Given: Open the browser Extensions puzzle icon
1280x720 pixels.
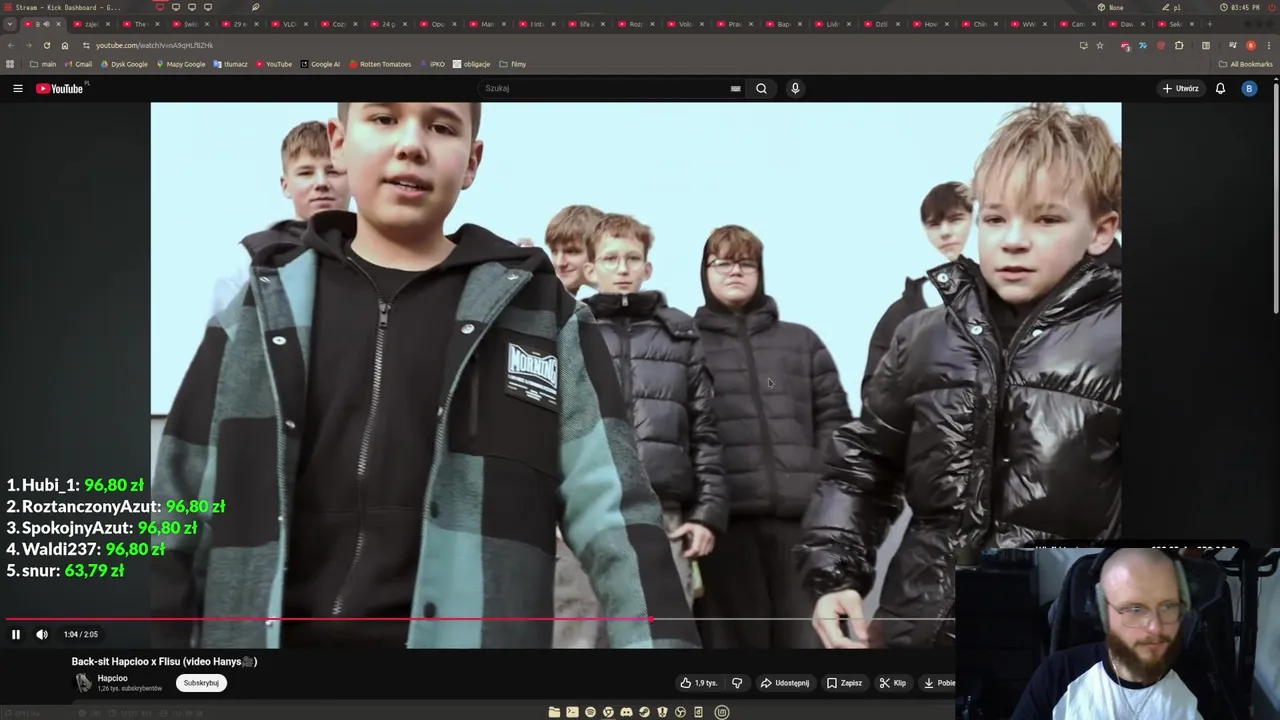Looking at the screenshot, I should coord(1179,45).
